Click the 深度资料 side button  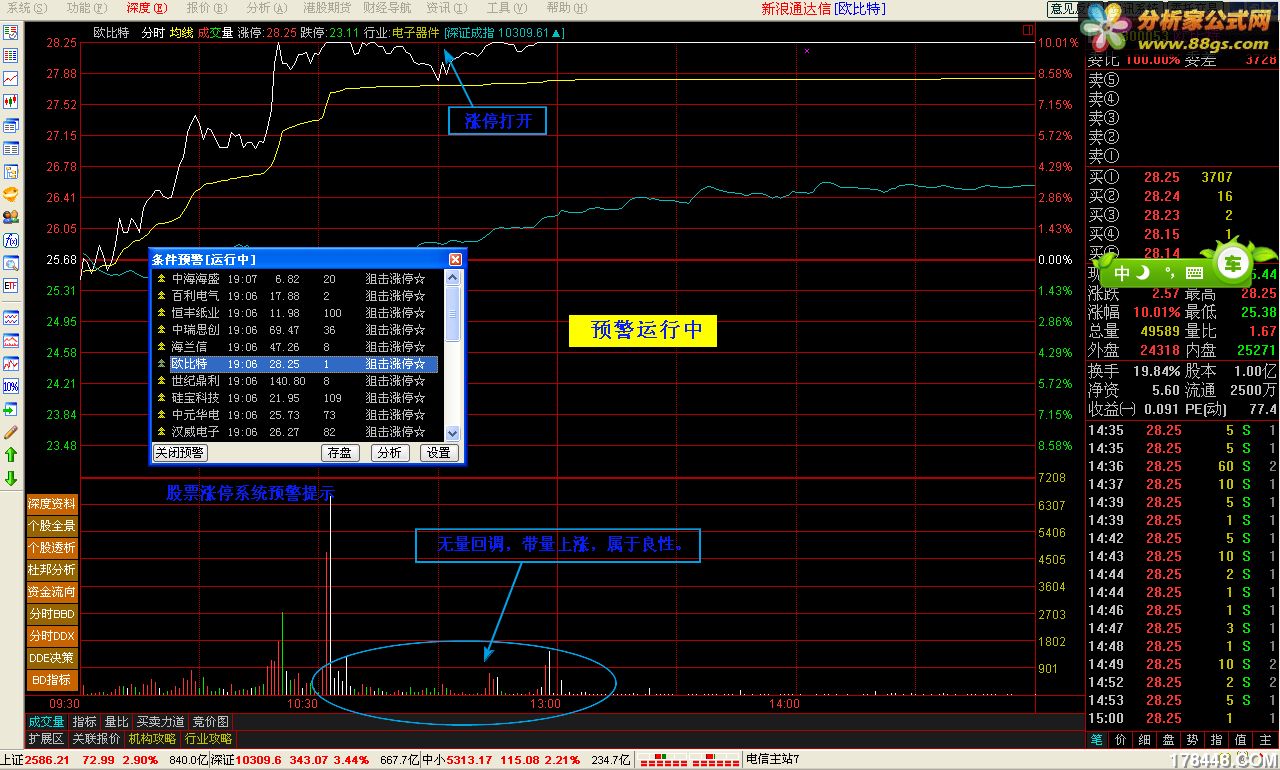(52, 504)
